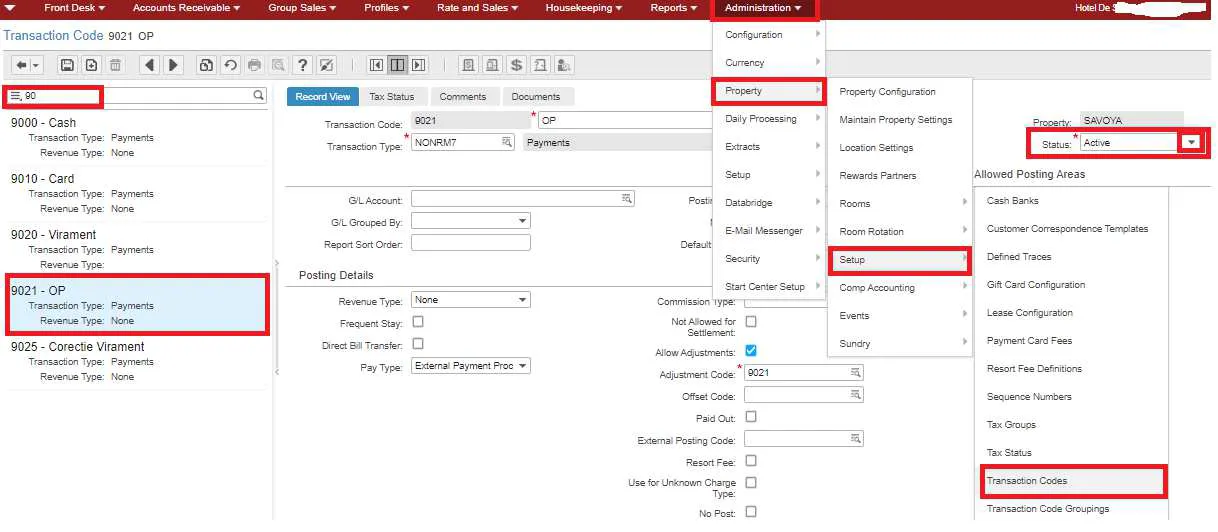Open the Offset Code lookup icon
Screen dimensions: 1218x532
(856, 395)
